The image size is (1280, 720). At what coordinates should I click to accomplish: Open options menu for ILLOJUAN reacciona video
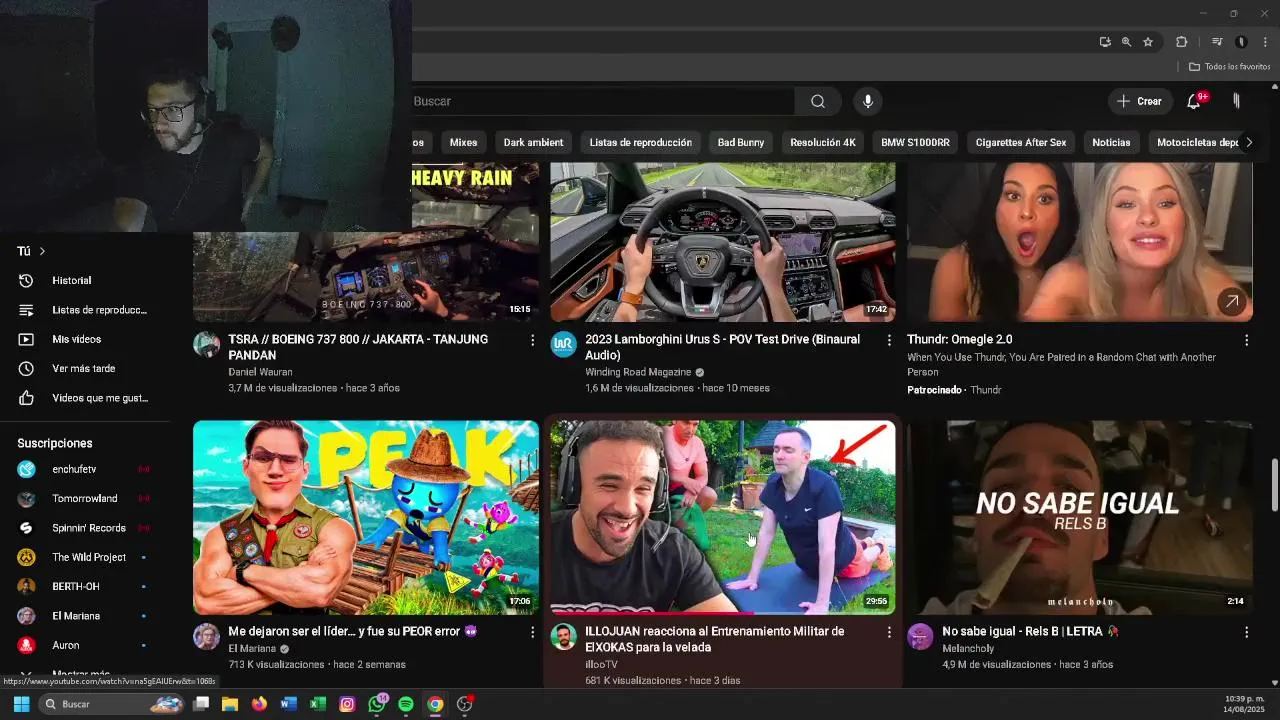click(889, 632)
